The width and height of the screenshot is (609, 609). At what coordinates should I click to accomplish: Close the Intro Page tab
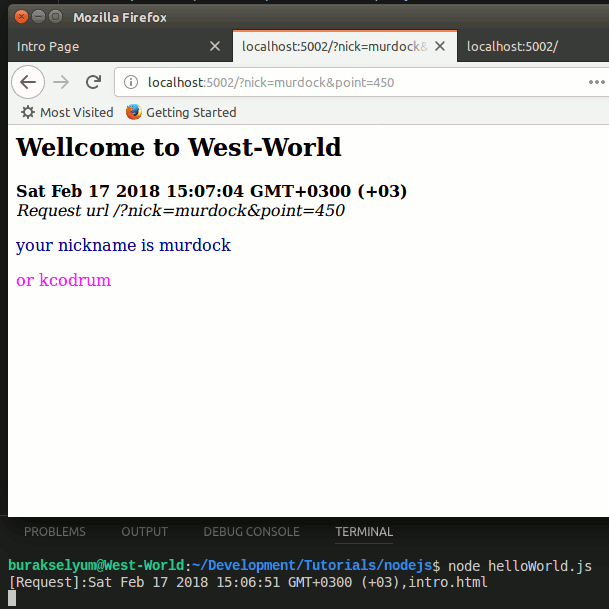click(x=215, y=46)
